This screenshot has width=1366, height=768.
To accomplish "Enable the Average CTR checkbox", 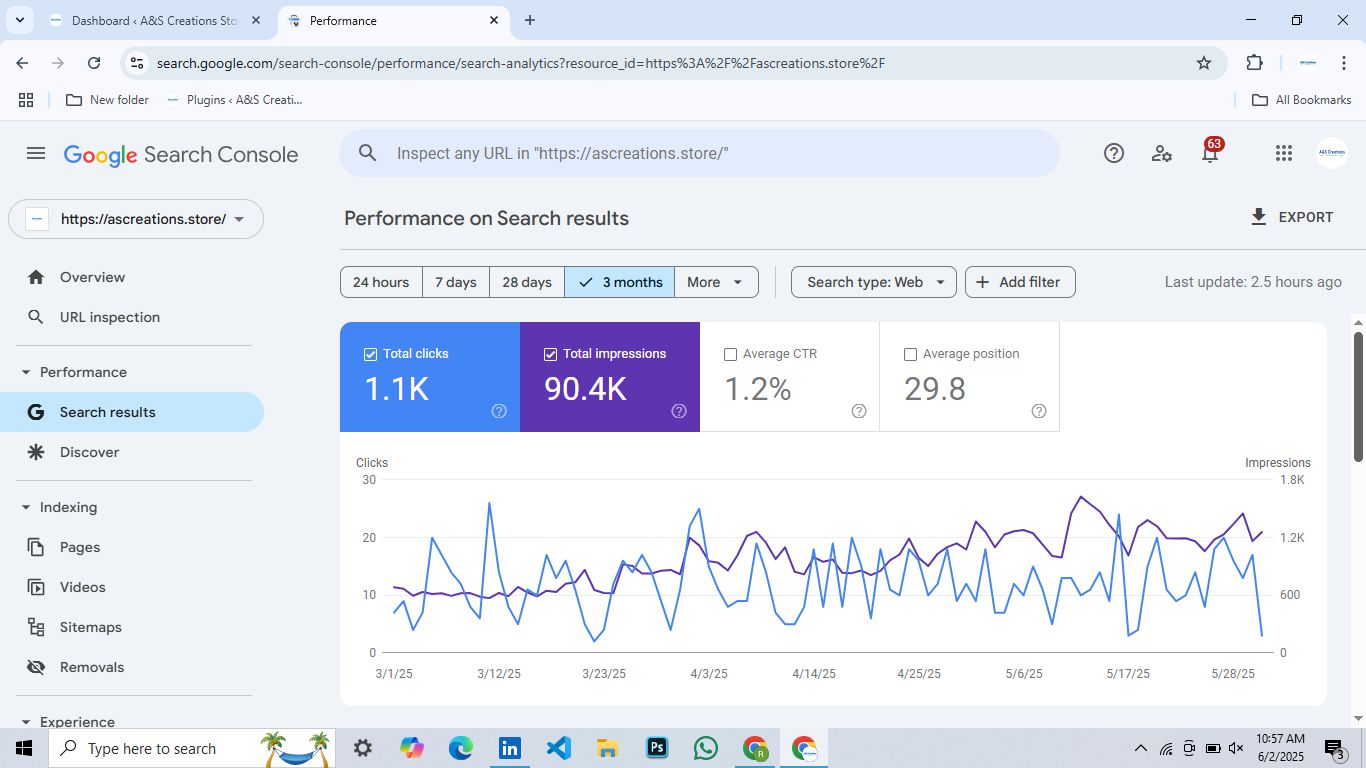I will [730, 354].
